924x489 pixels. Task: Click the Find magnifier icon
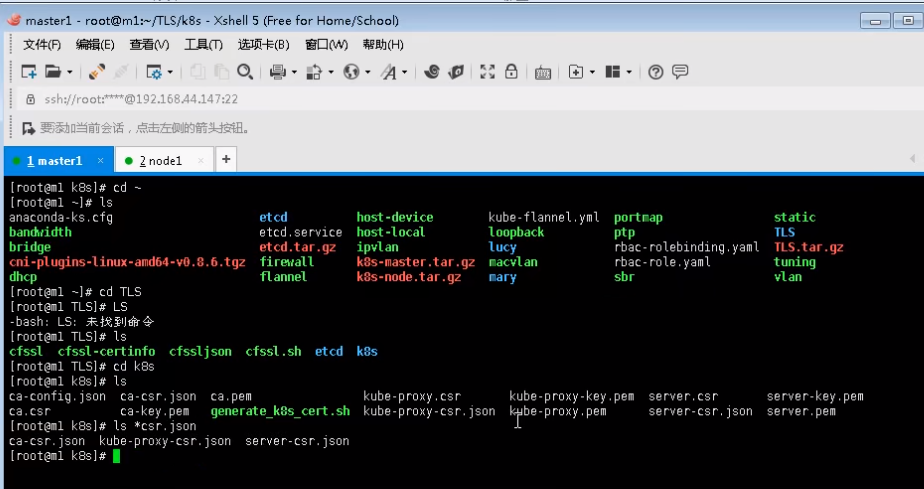click(x=245, y=72)
